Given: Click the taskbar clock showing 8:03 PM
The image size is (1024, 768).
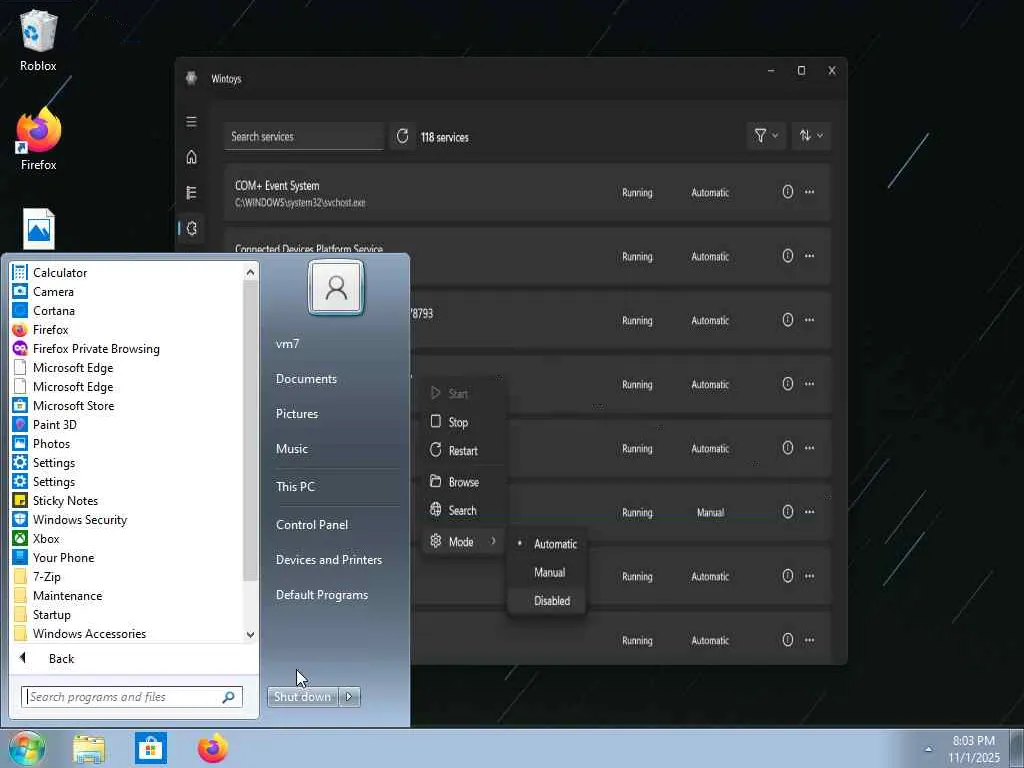Looking at the screenshot, I should coord(974,749).
